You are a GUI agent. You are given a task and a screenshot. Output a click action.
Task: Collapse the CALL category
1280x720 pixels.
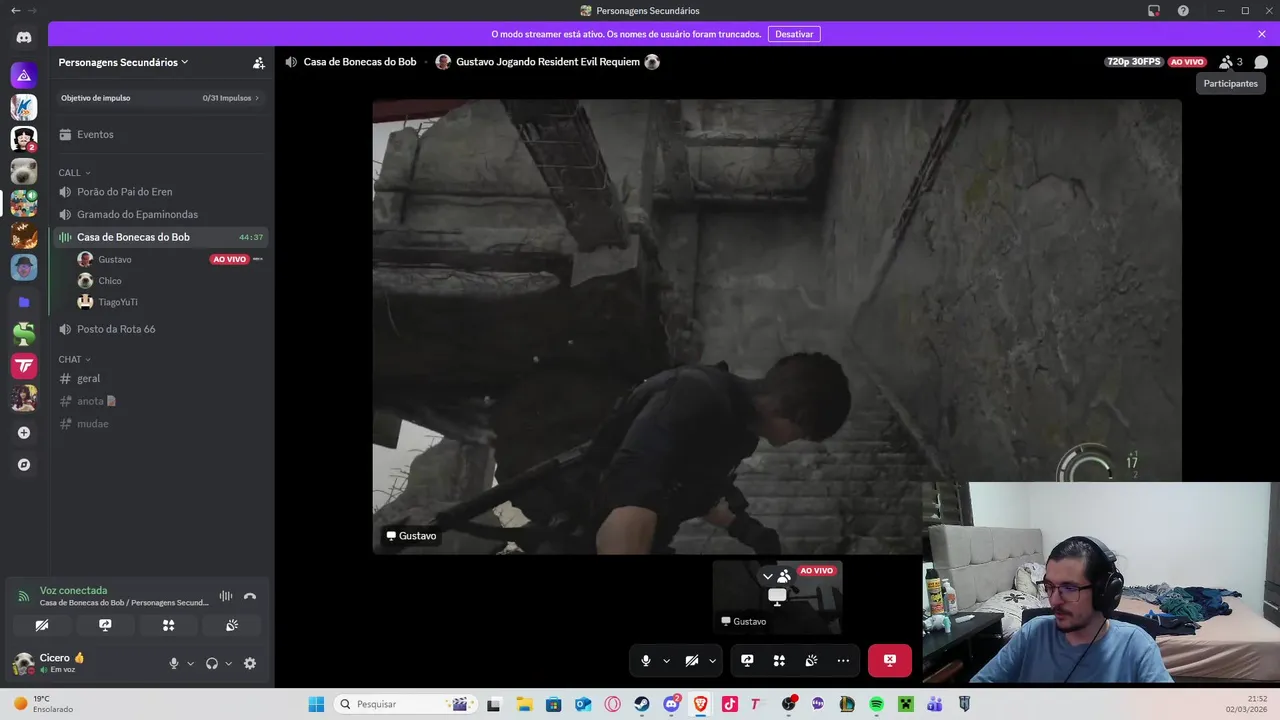tap(74, 173)
